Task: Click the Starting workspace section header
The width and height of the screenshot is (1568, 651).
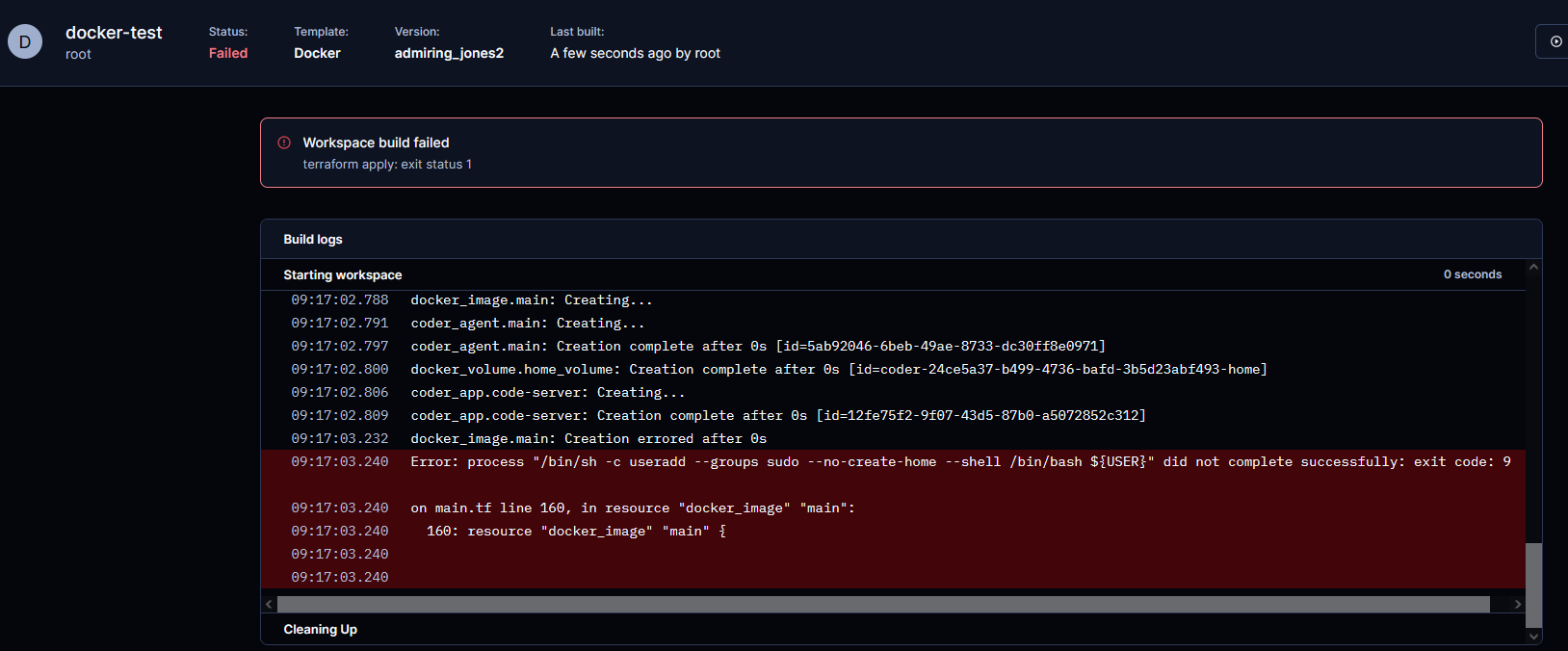Action: coord(343,274)
